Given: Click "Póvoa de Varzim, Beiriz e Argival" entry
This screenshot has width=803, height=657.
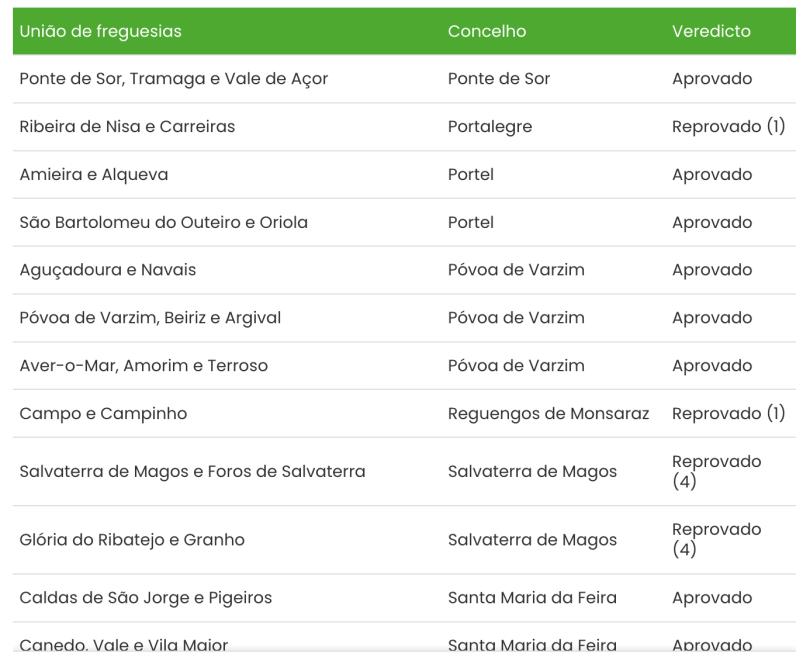Looking at the screenshot, I should pyautogui.click(x=150, y=318).
